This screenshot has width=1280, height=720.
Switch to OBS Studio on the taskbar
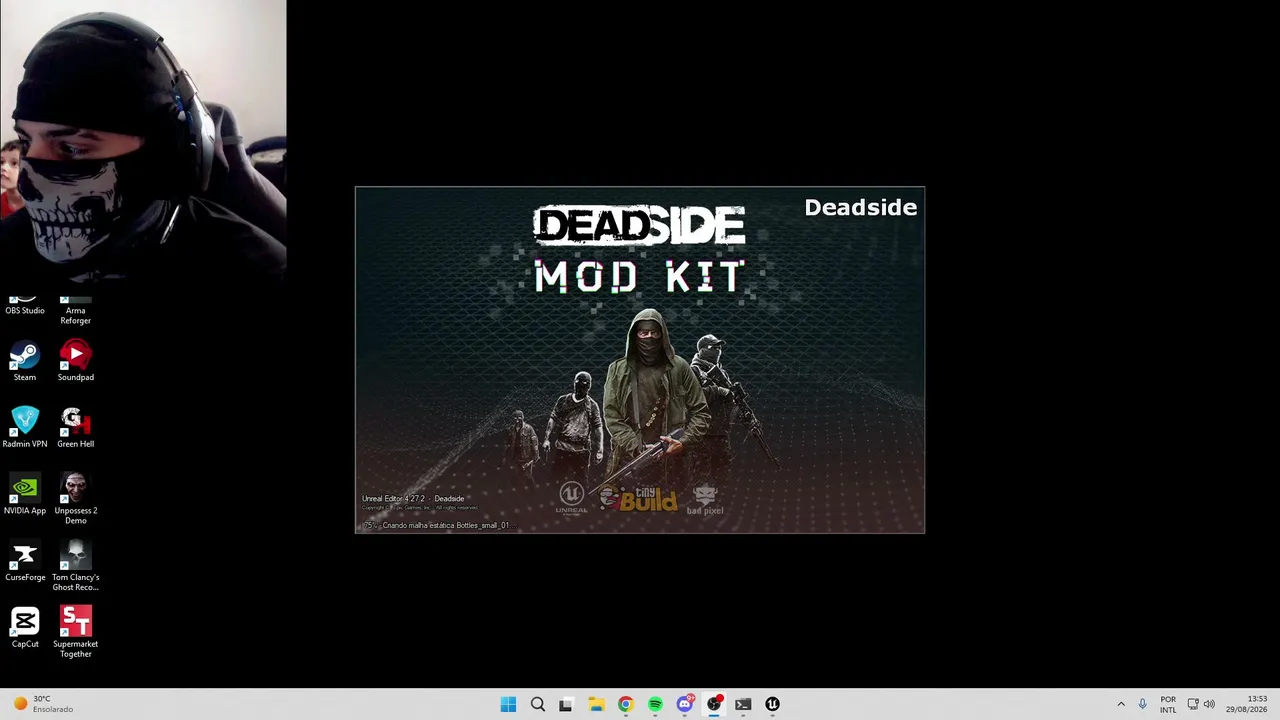point(714,704)
